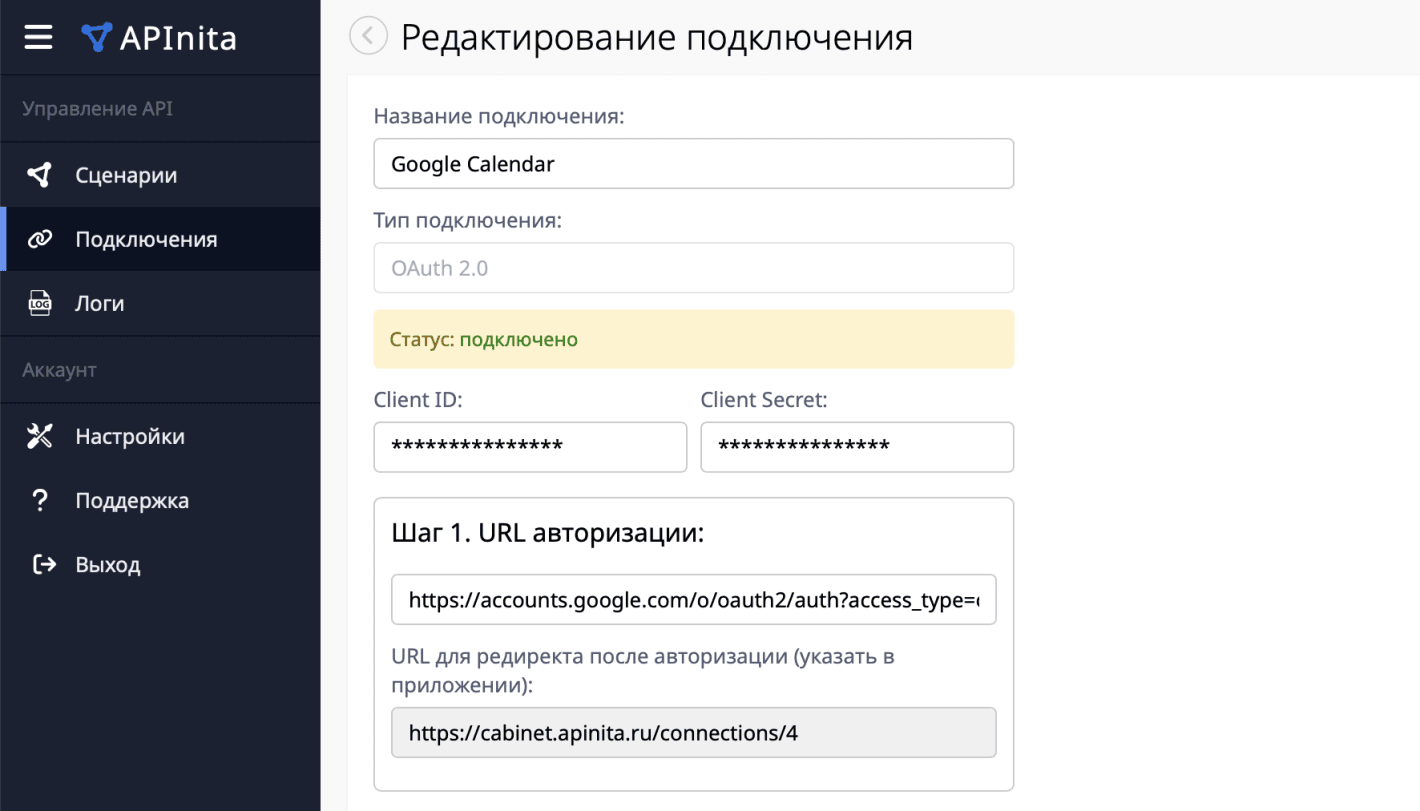Open the LOG file icon for Логи
Image resolution: width=1420 pixels, height=811 pixels.
coord(39,303)
